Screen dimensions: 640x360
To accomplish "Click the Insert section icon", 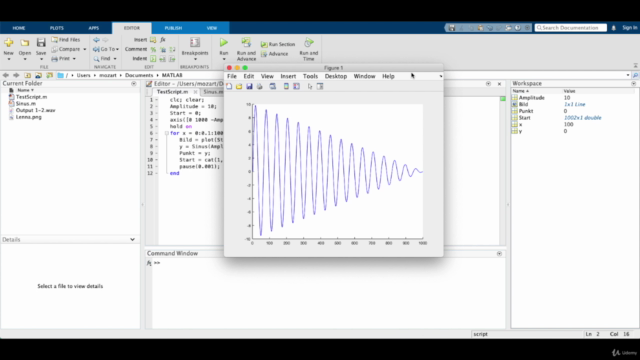I will 153,40.
